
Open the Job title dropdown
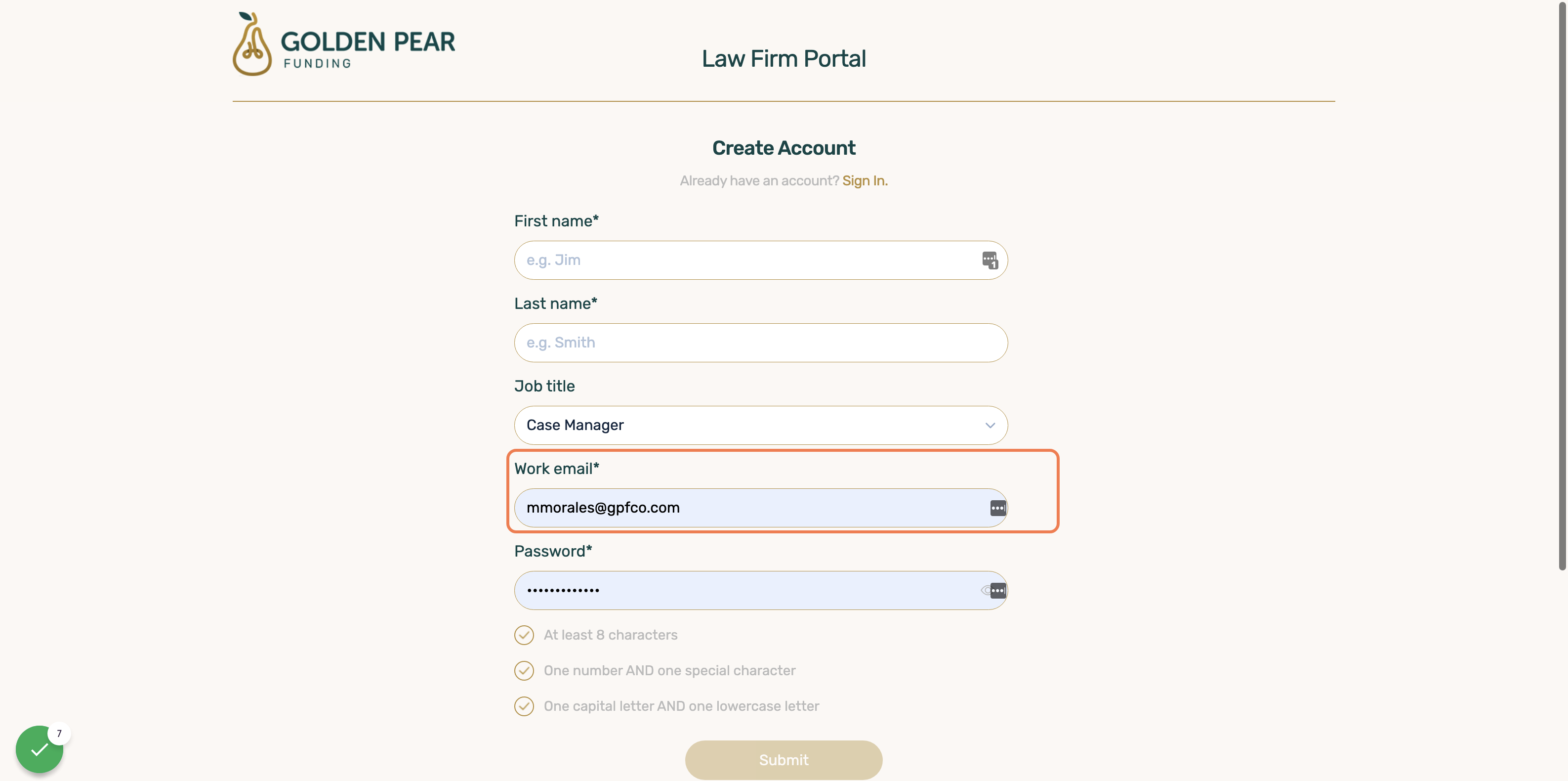click(761, 425)
